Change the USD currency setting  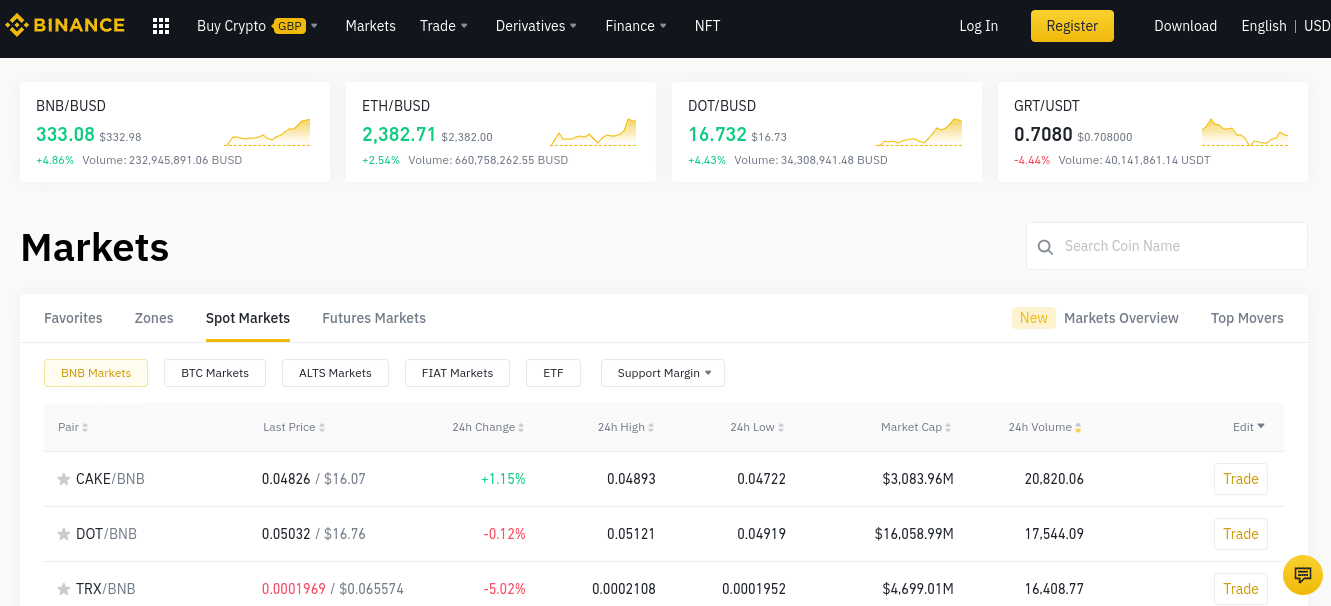pyautogui.click(x=1317, y=26)
